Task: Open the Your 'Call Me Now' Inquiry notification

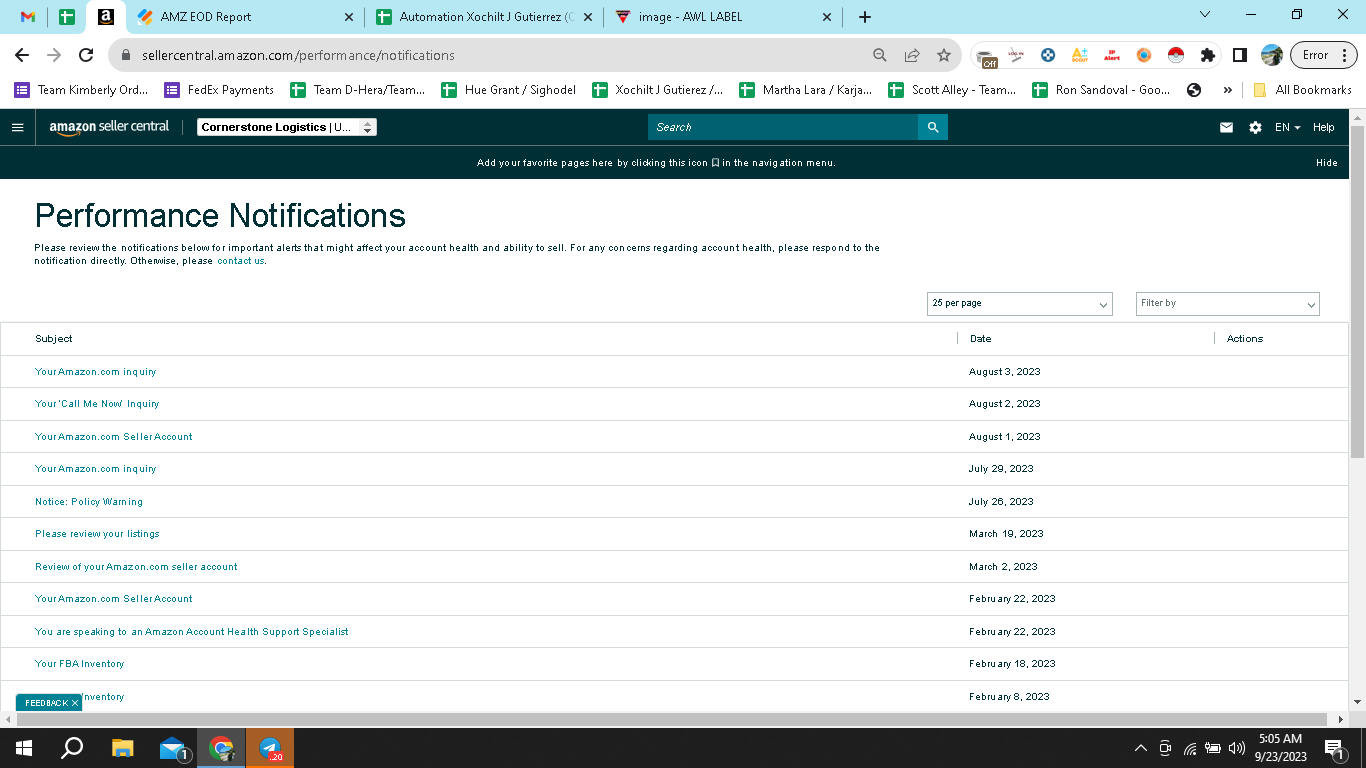Action: pos(97,404)
